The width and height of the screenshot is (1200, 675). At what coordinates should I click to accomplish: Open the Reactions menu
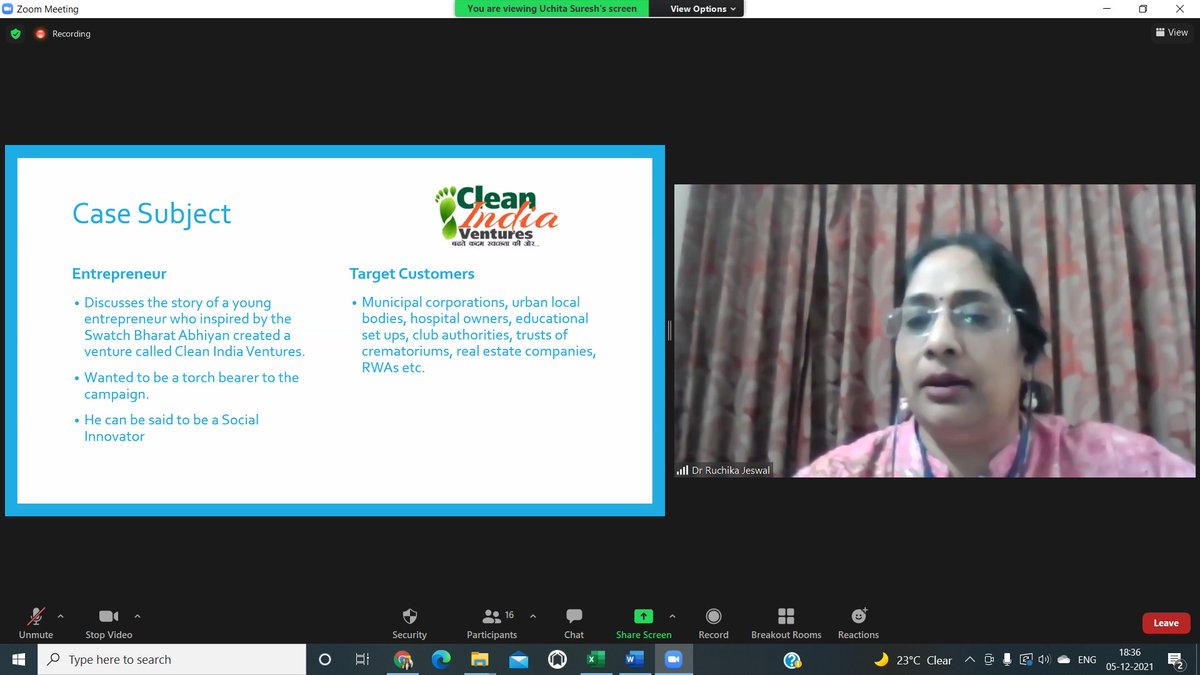tap(858, 622)
